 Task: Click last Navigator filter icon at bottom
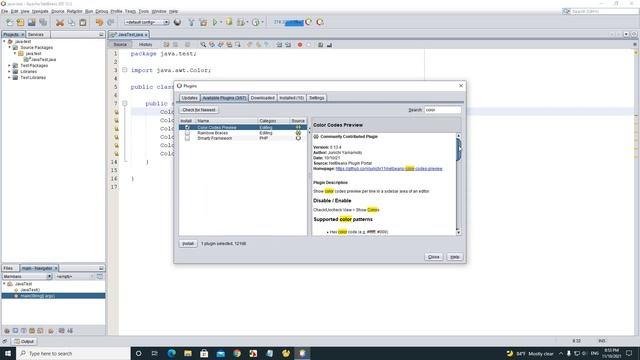click(x=70, y=331)
